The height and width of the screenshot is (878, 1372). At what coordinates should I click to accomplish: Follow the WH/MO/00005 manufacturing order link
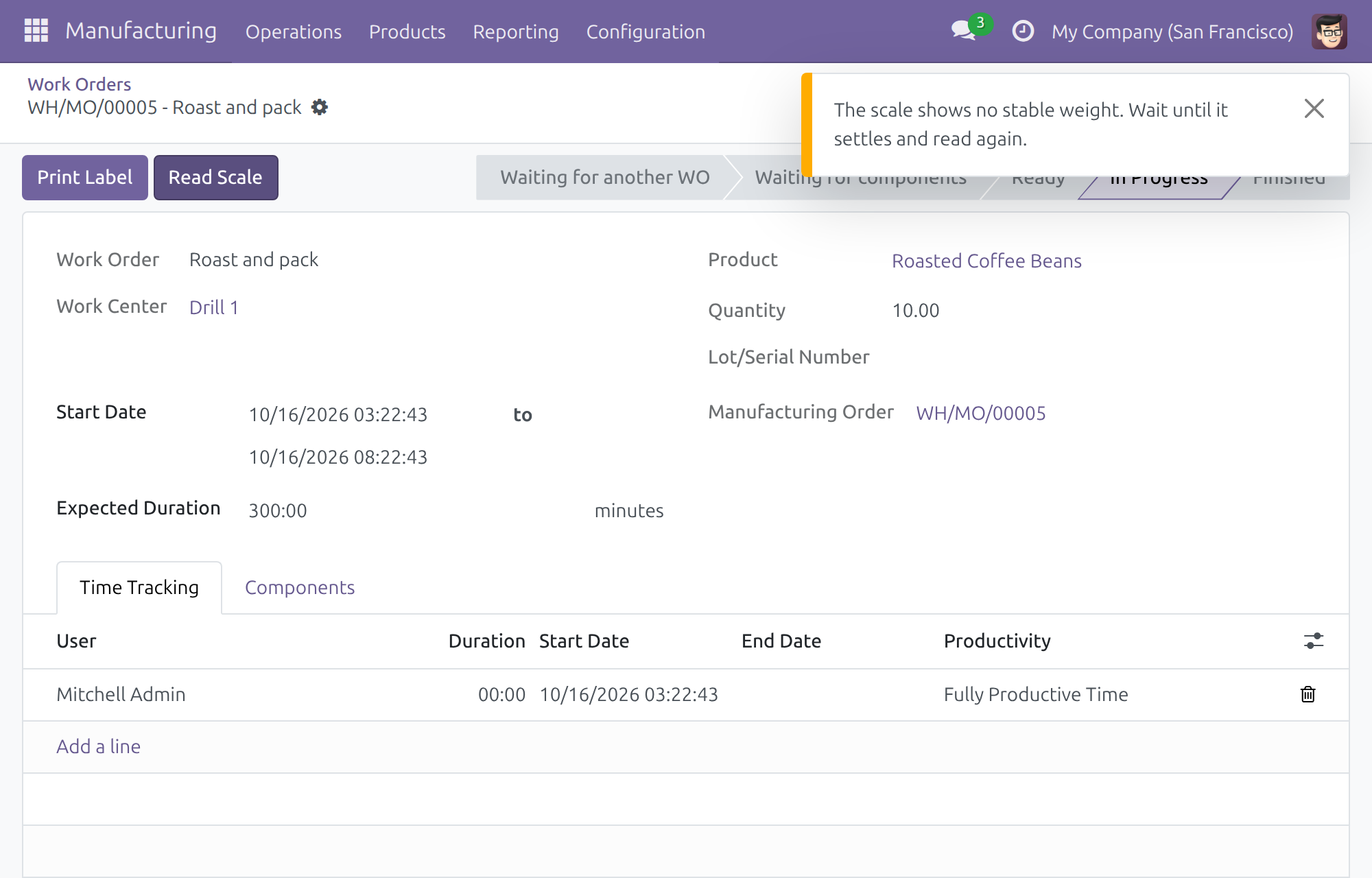coord(981,414)
